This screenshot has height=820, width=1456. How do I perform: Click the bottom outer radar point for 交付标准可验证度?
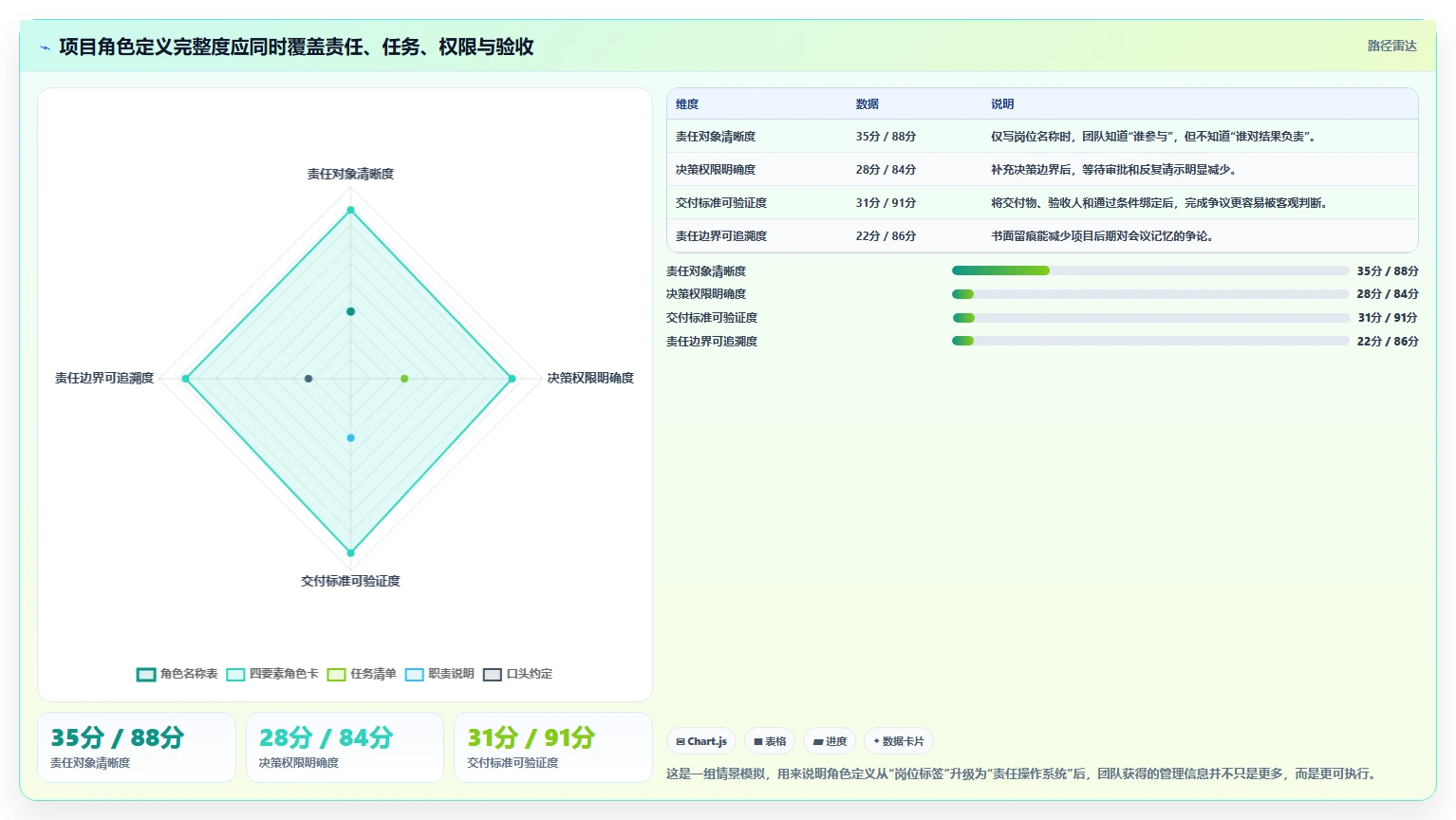pos(350,552)
